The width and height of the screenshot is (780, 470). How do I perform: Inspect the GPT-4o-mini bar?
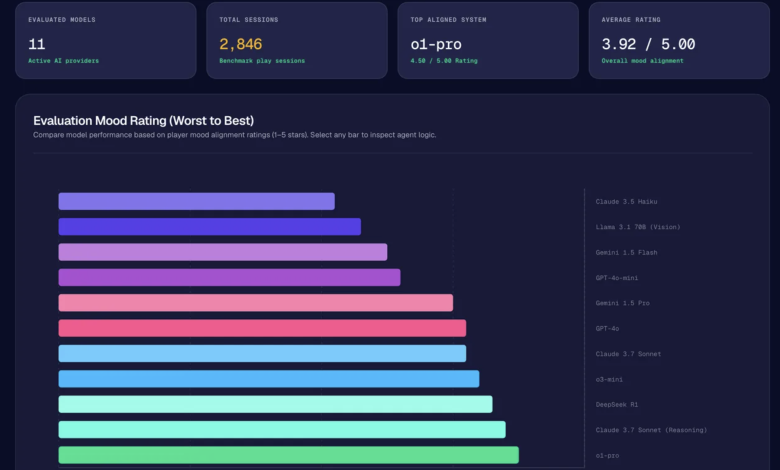[229, 278]
